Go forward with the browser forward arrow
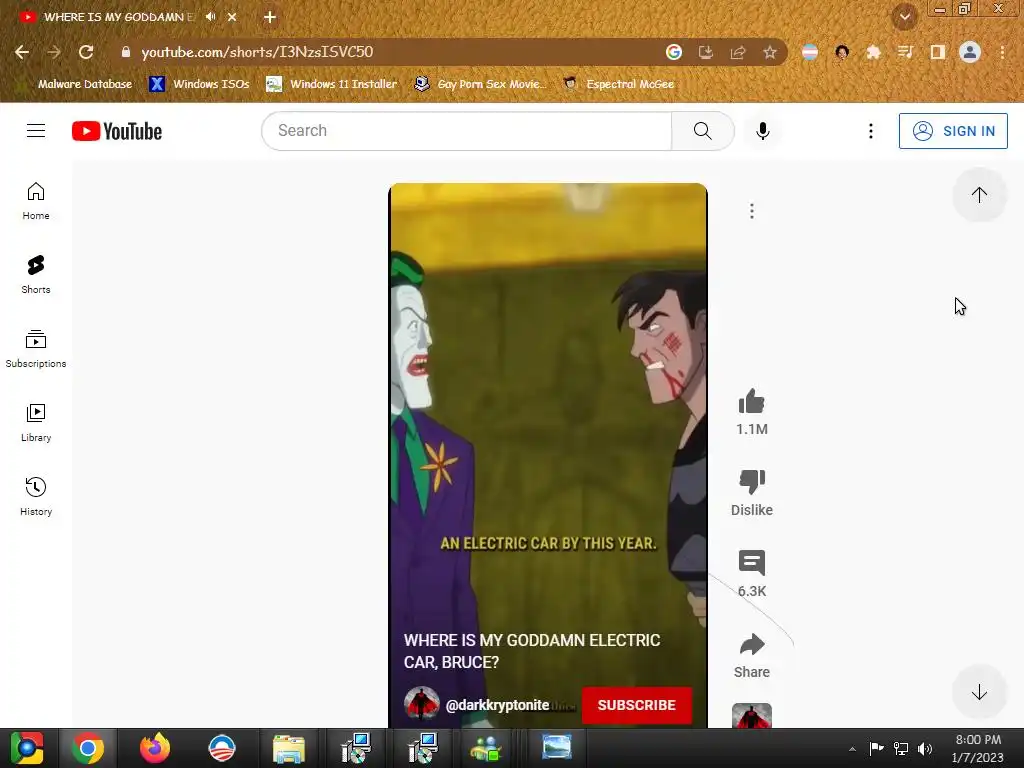This screenshot has width=1024, height=768. 54,52
